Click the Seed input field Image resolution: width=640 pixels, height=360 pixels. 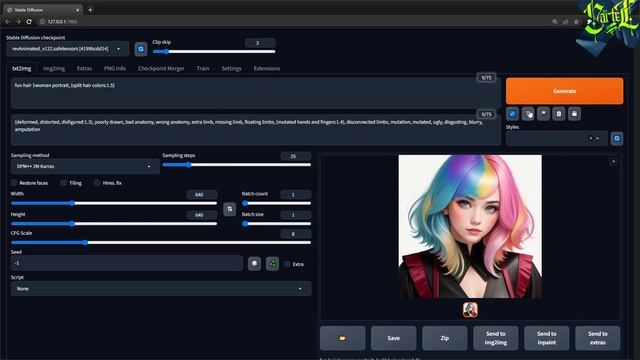(127, 263)
